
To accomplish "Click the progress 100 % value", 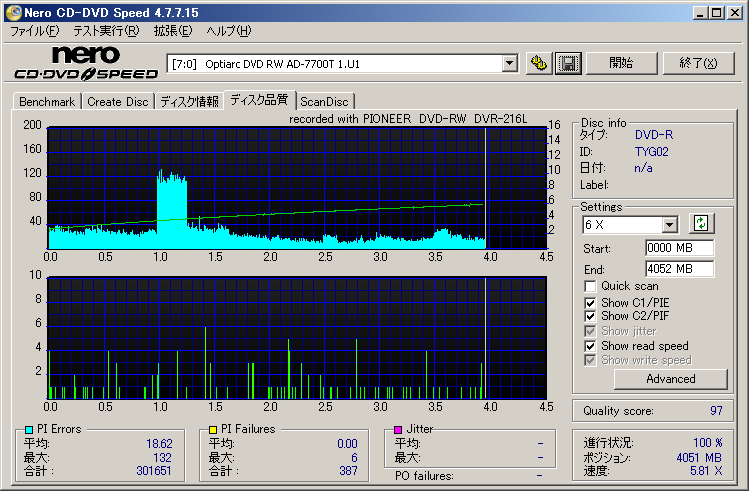I will (707, 443).
